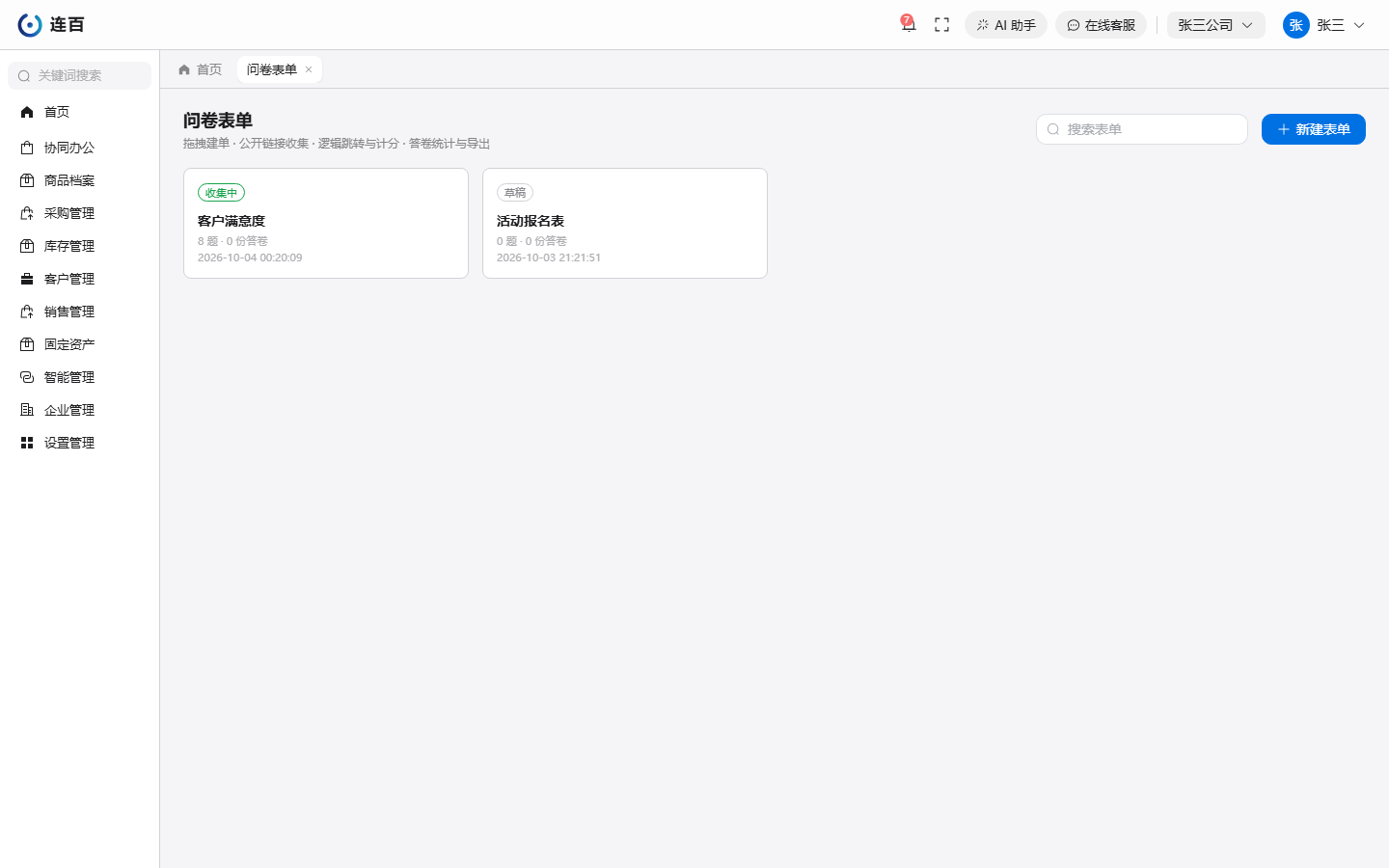Viewport: 1389px width, 868px height.
Task: Click the timestamp 2026-10-04 00:20:09
Action: [250, 258]
